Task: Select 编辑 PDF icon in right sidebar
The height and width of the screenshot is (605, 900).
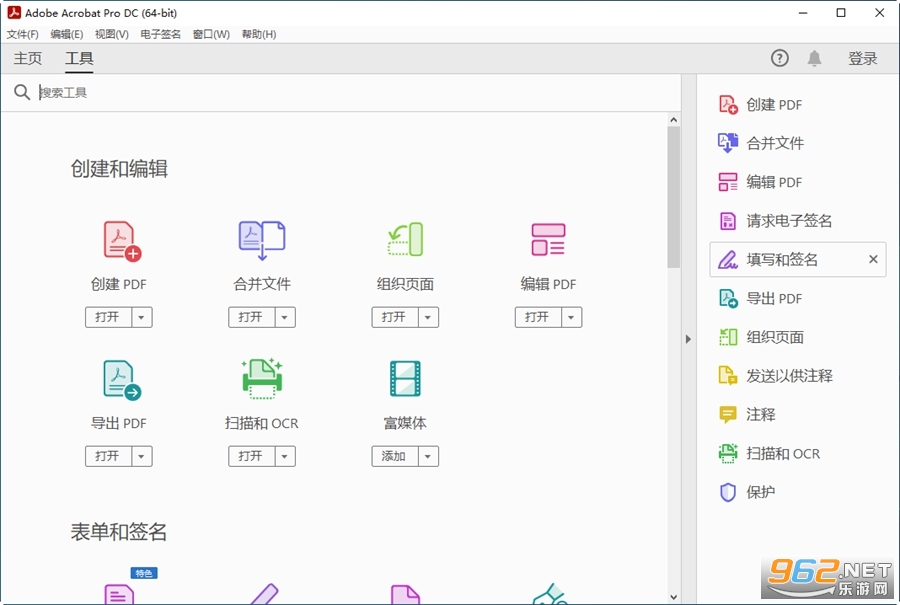Action: click(728, 182)
